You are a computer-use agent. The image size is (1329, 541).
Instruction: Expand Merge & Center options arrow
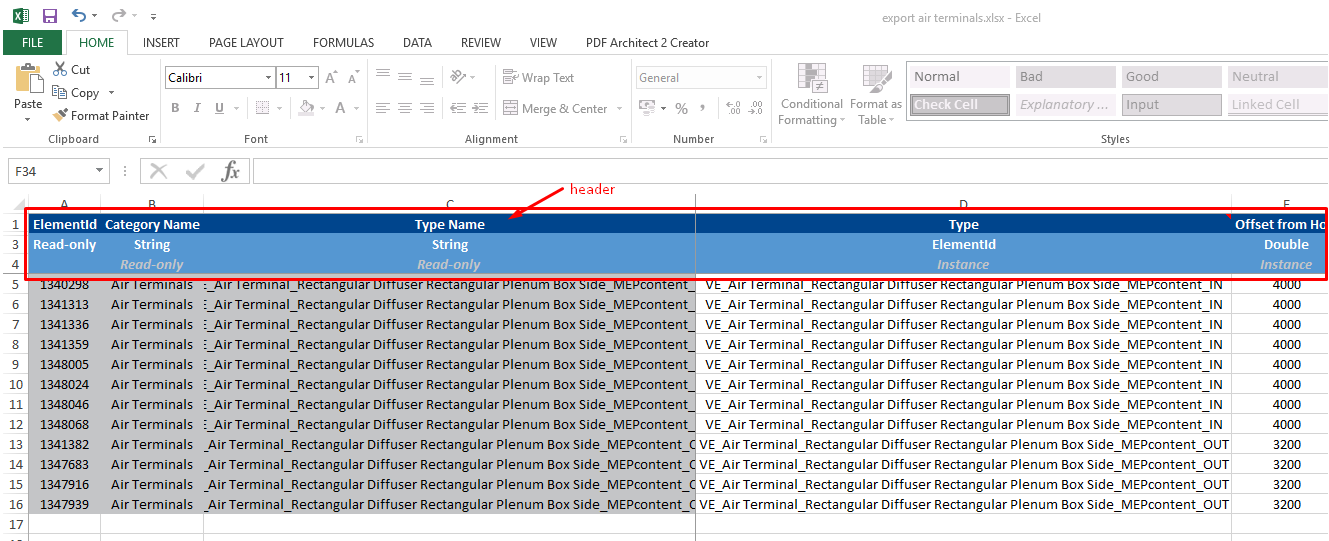(620, 108)
